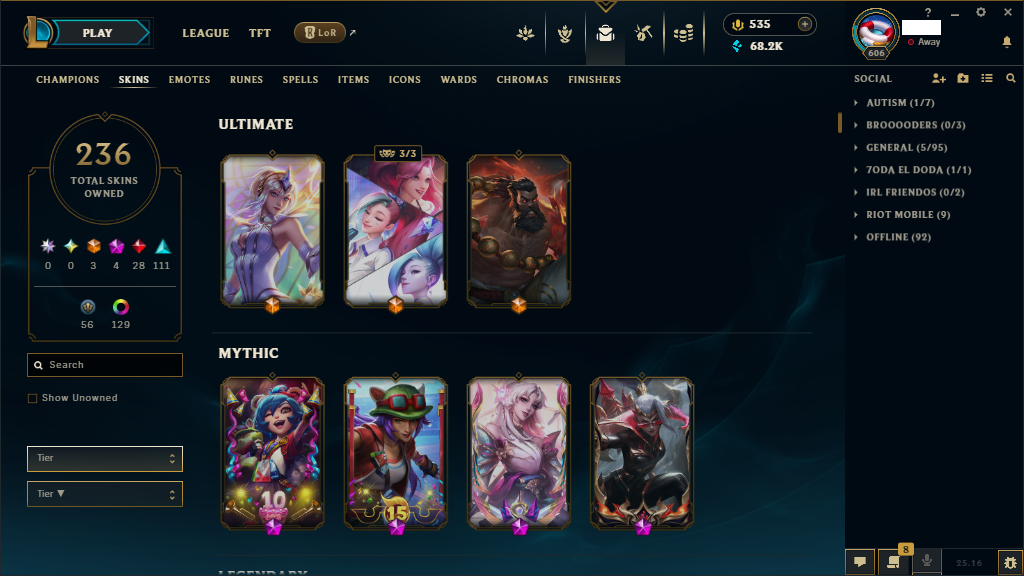
Task: Open the Tier descending sort dropdown
Action: point(104,494)
